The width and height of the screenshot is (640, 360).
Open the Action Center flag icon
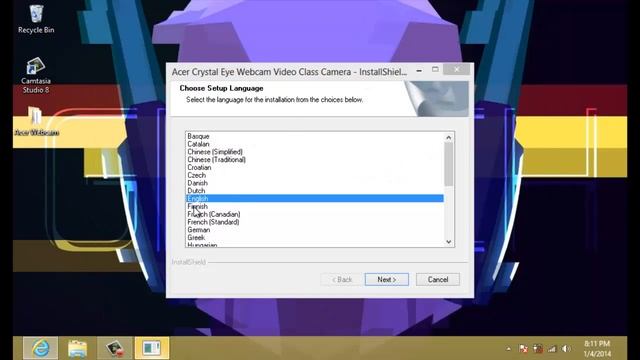tap(523, 349)
